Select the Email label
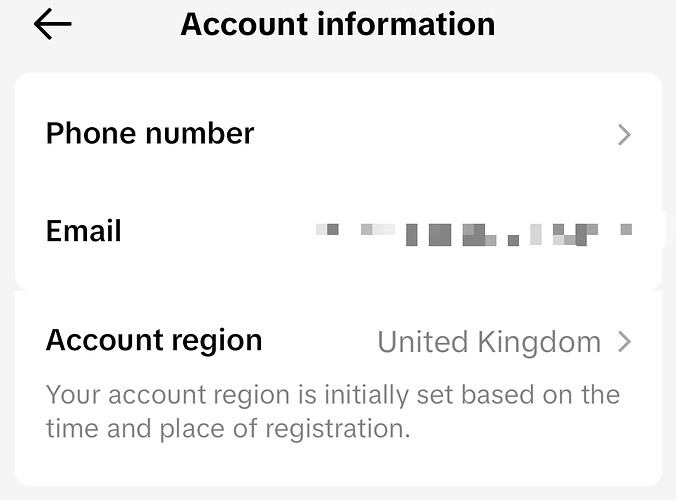This screenshot has height=500, width=676. click(x=83, y=232)
